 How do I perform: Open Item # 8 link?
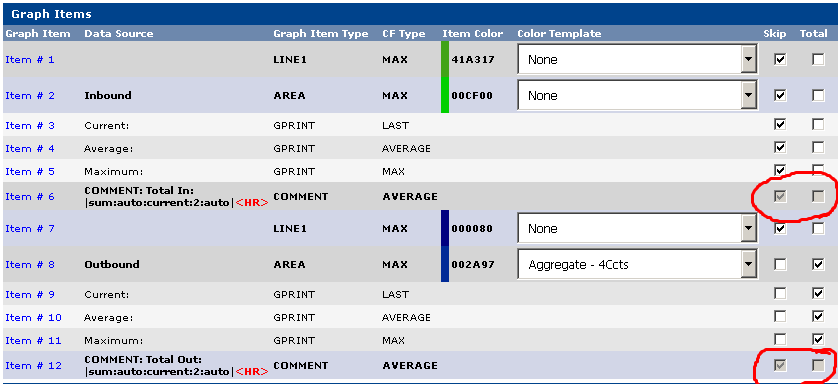click(30, 264)
